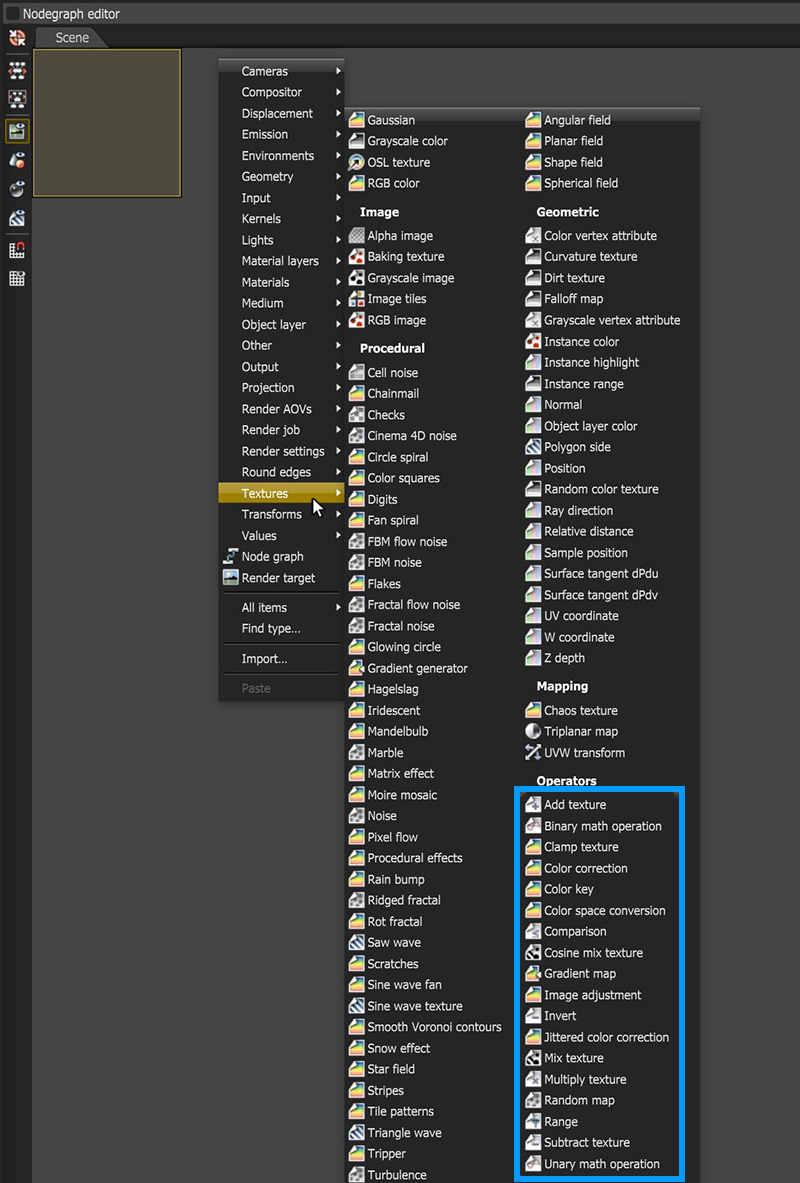This screenshot has height=1183, width=800.
Task: Choose the Gradient generator icon
Action: (356, 668)
